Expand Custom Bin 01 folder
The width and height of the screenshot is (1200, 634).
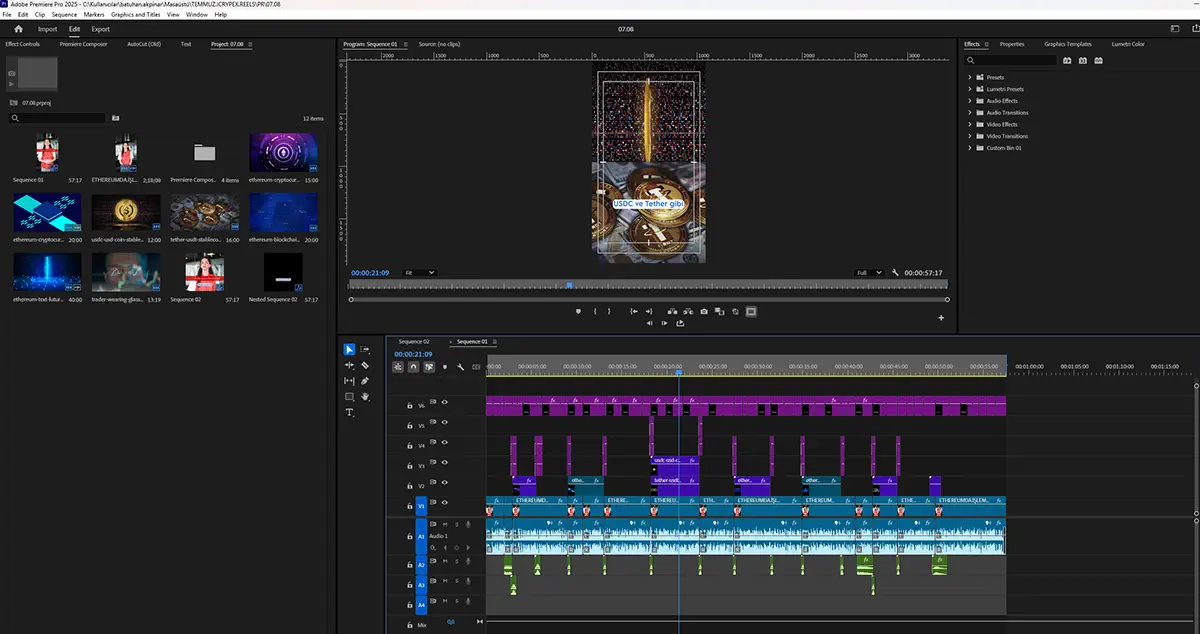click(970, 148)
